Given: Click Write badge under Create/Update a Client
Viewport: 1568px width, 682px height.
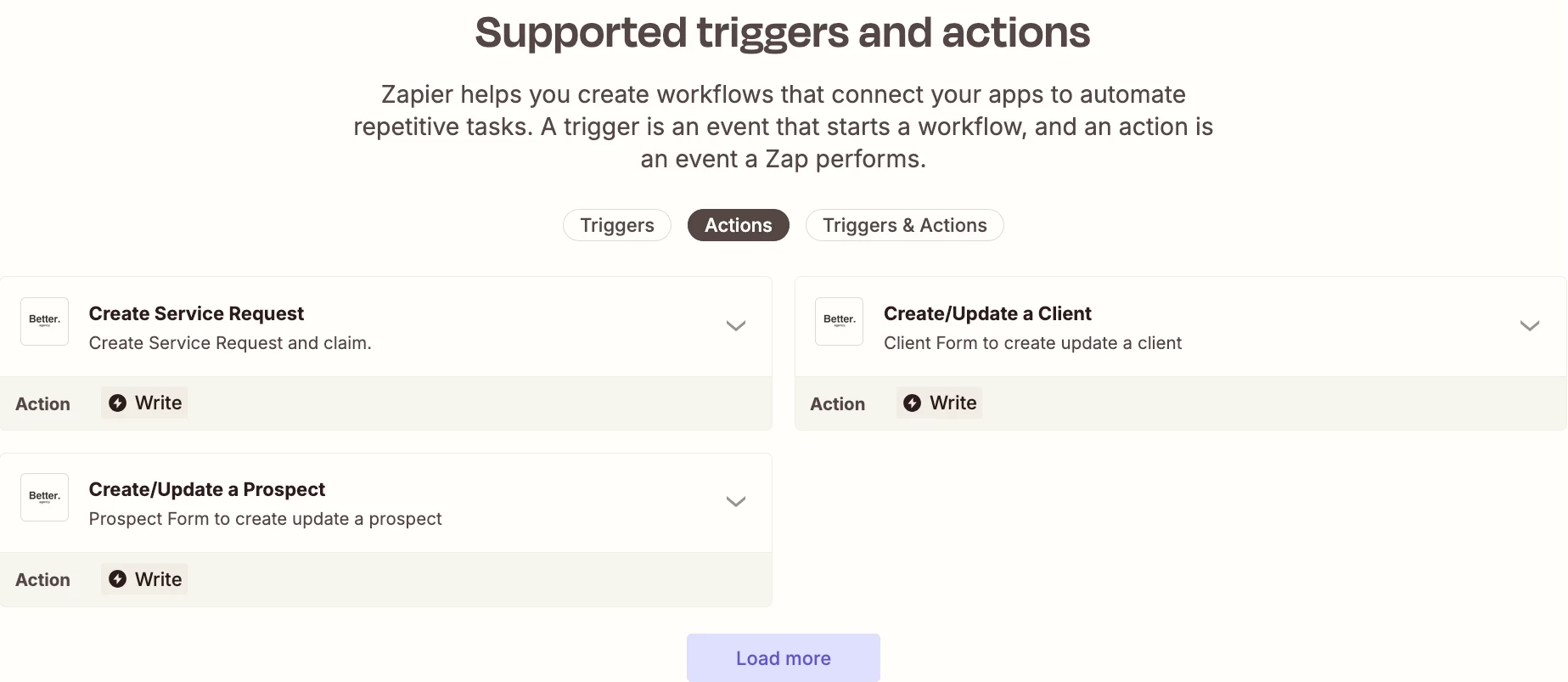Looking at the screenshot, I should 939,403.
